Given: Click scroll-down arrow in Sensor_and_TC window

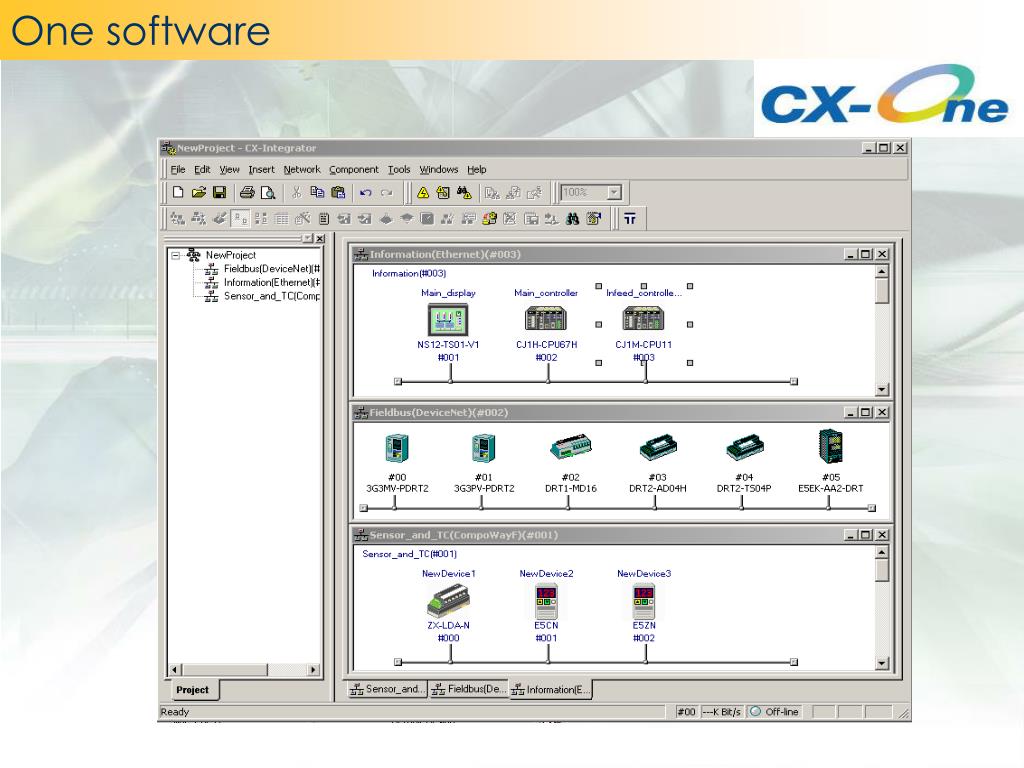Looking at the screenshot, I should [x=882, y=663].
